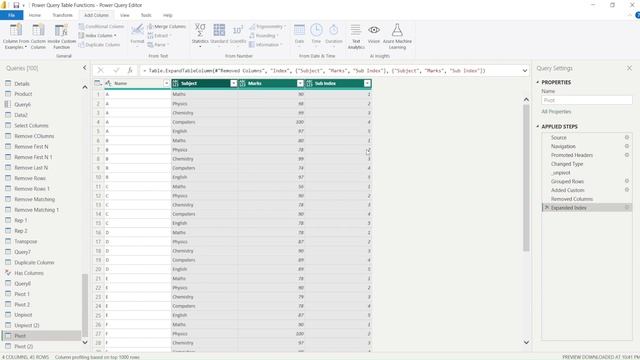Open the Information dropdown
This screenshot has width=640, height=360.
point(266,44)
